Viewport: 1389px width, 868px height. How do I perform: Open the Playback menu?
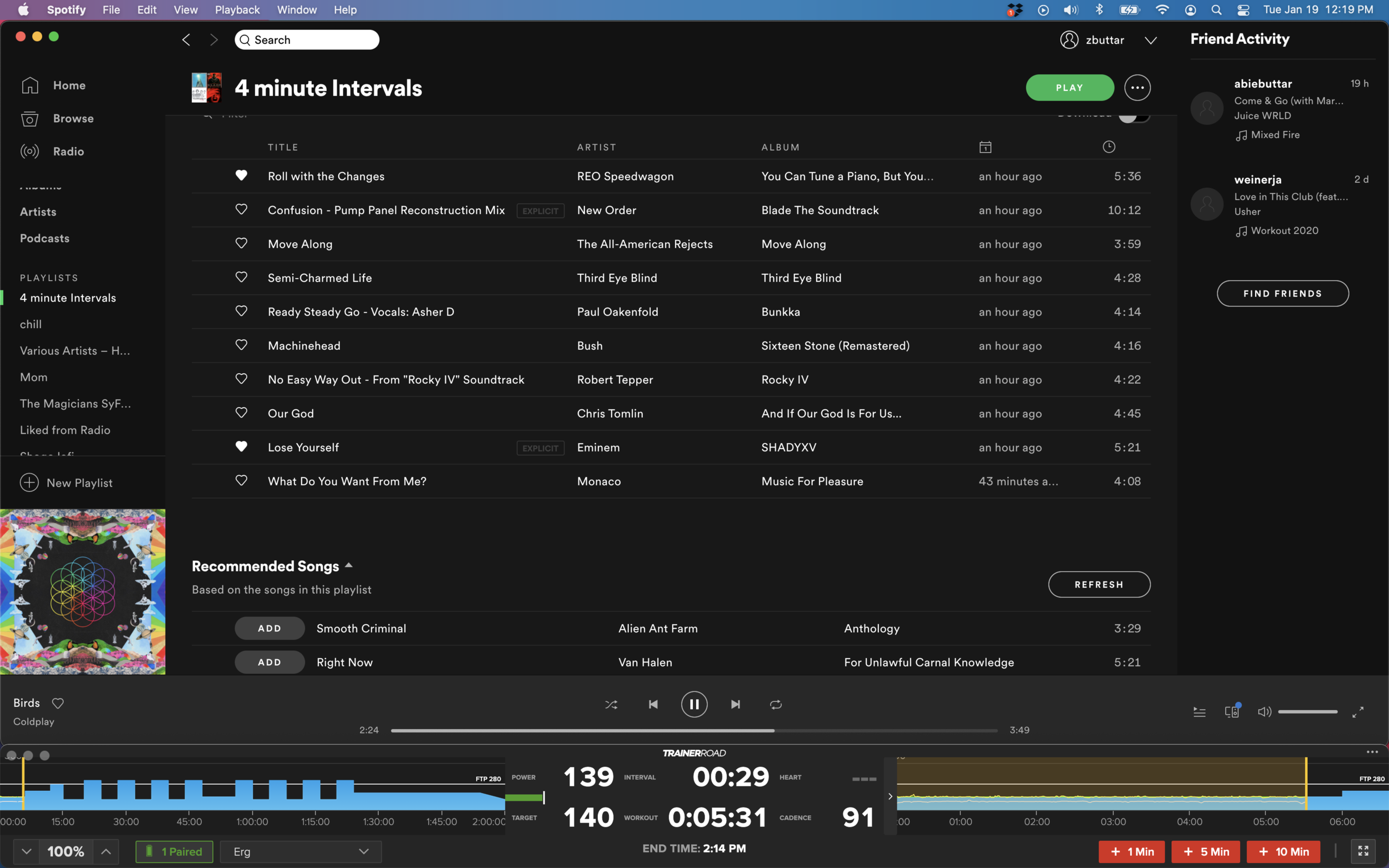237,10
